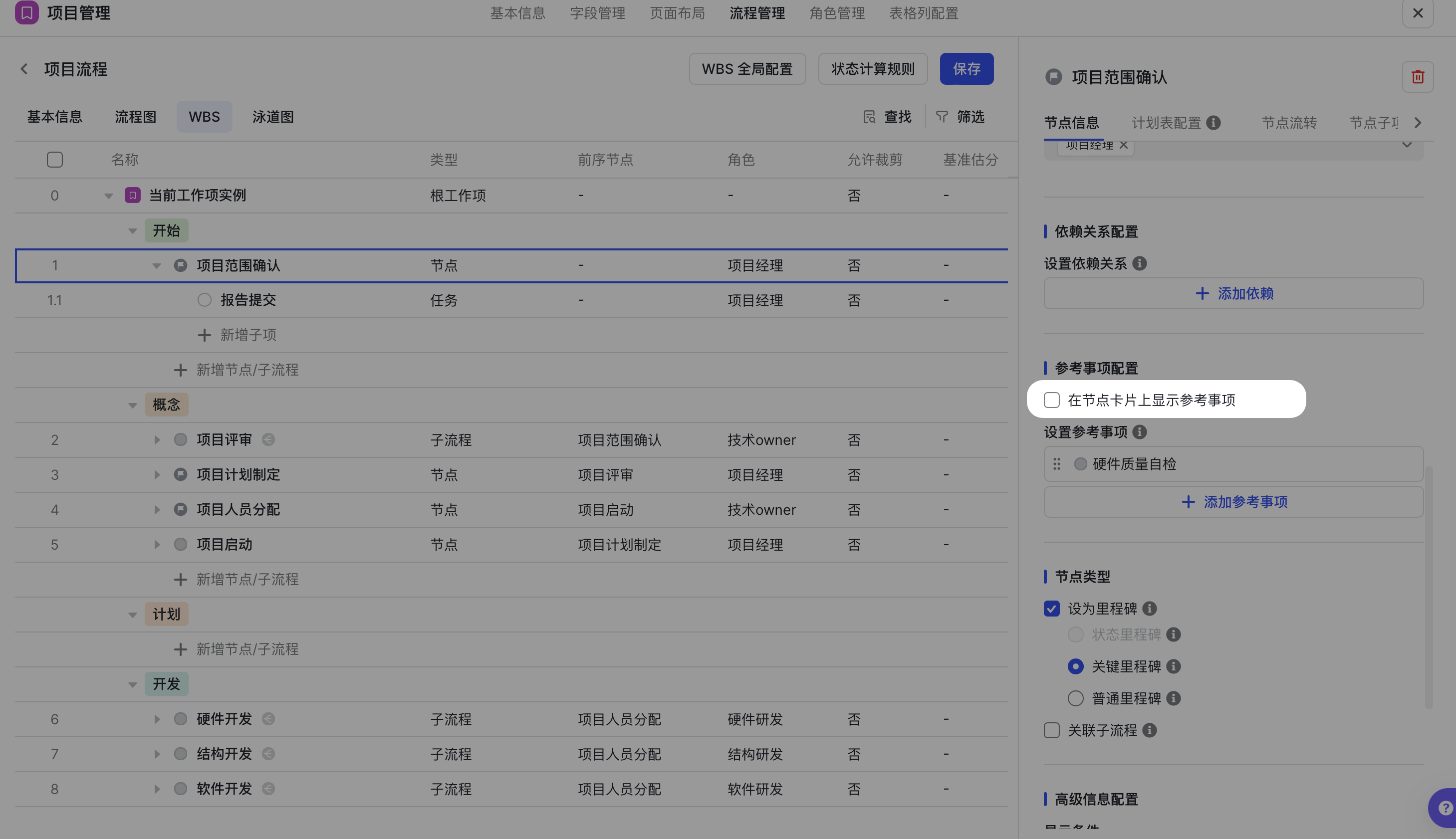Select the 普通里程碑 radio option
This screenshot has height=839, width=1456.
tap(1076, 698)
